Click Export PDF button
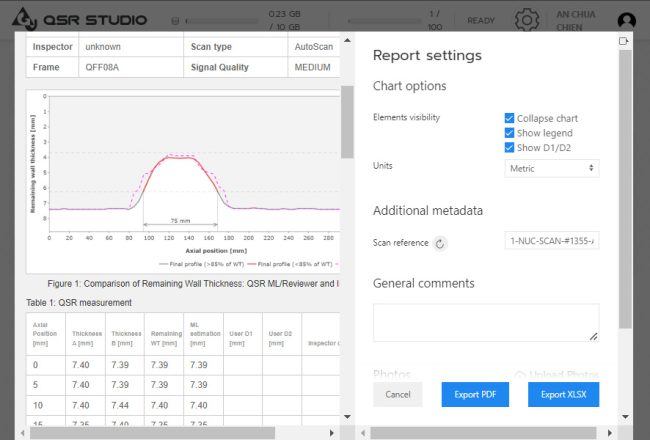Screen dimensions: 650x440 coord(475,394)
